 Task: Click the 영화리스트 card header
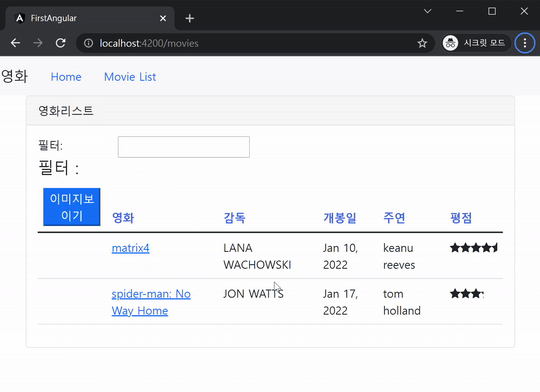(x=270, y=111)
